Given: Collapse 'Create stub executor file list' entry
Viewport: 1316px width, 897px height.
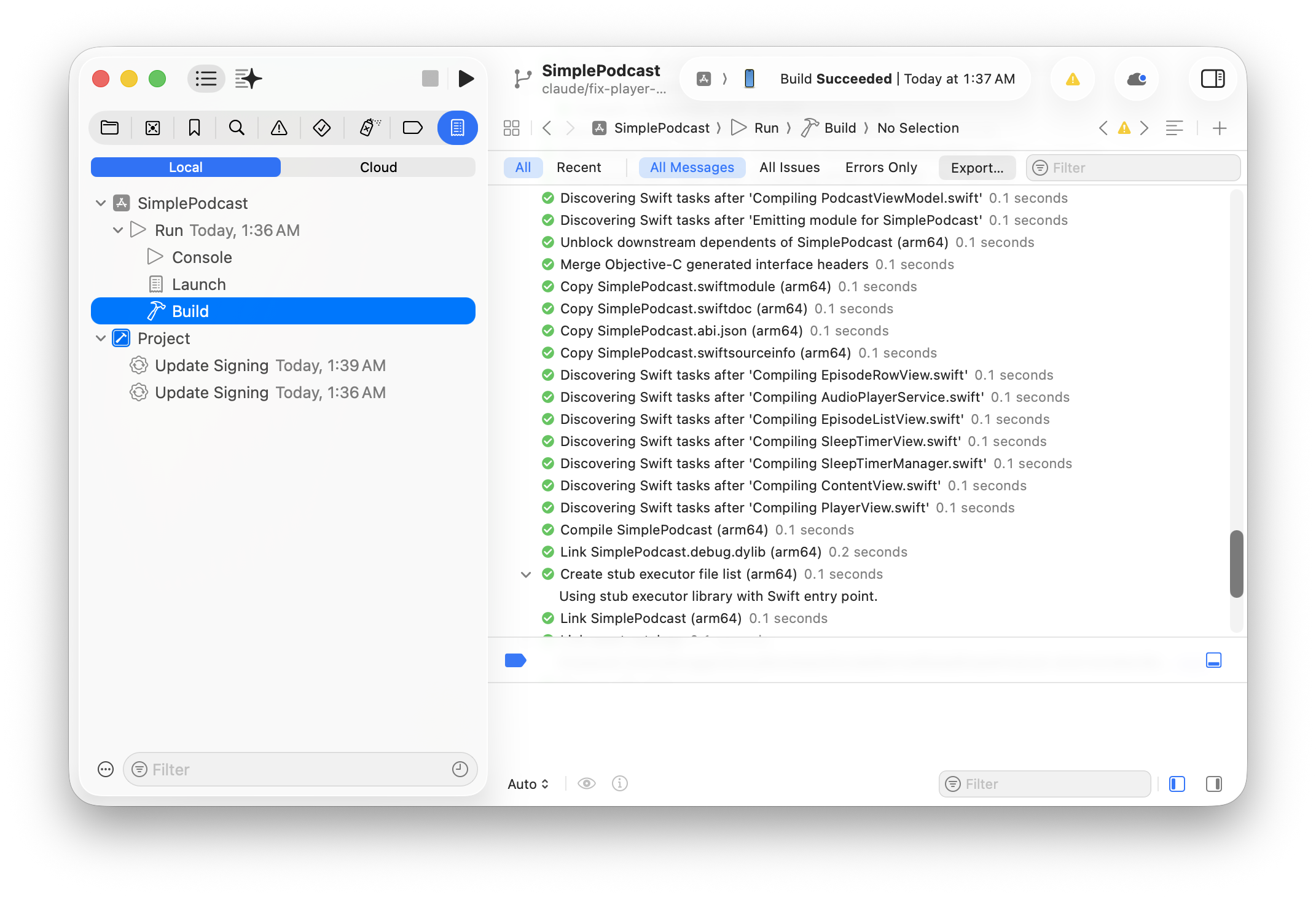Looking at the screenshot, I should click(526, 574).
